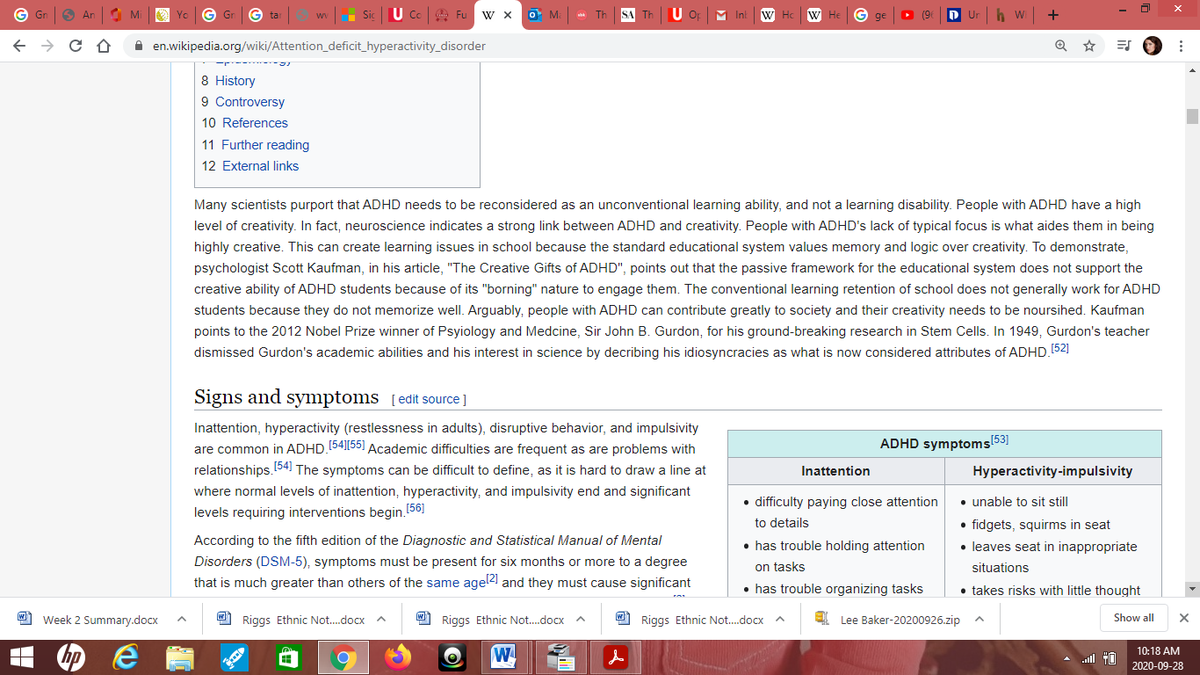This screenshot has height=675, width=1200.
Task: Open the browser home page
Action: click(103, 46)
